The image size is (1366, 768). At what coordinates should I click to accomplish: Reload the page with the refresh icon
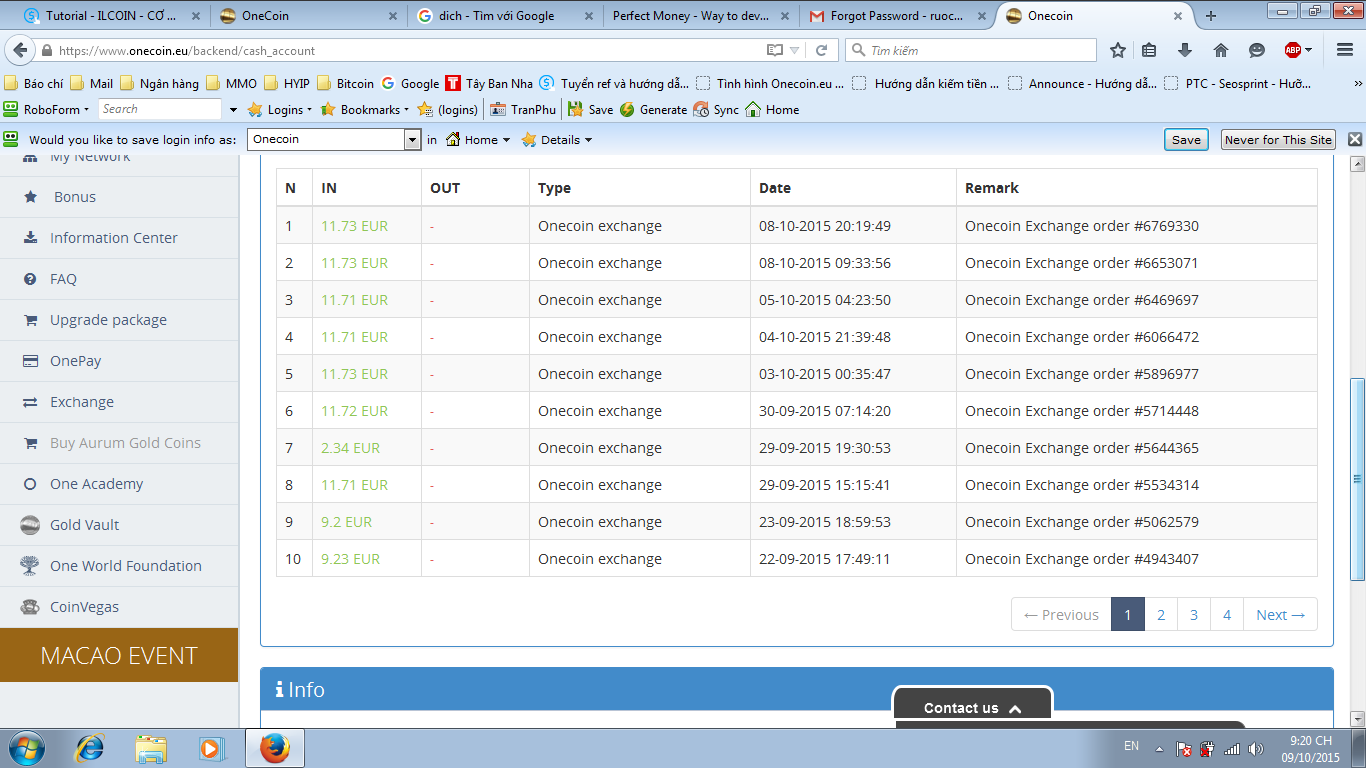822,50
